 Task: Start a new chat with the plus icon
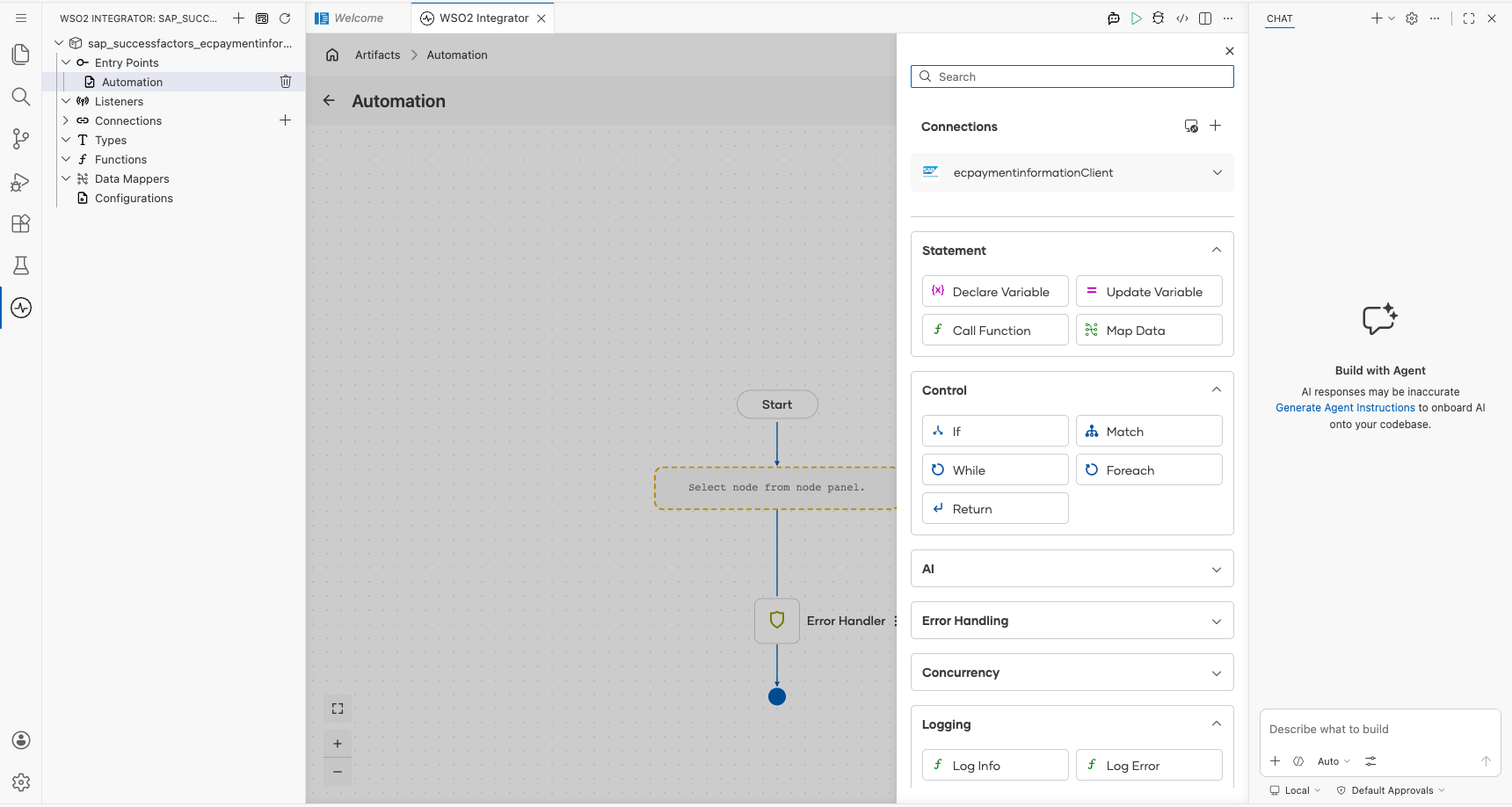coord(1377,18)
